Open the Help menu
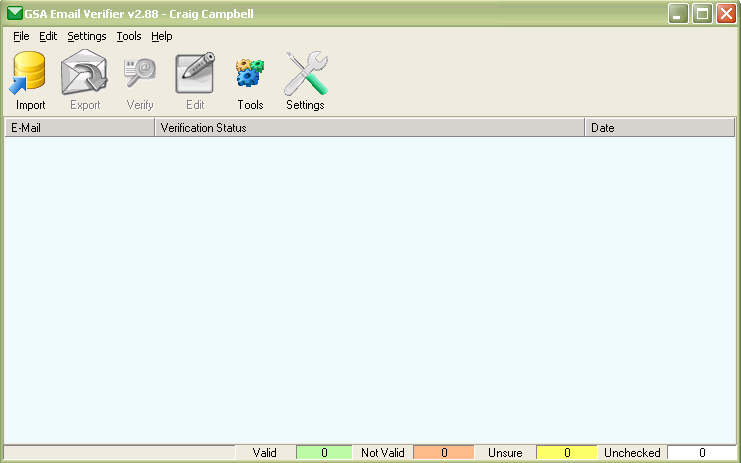741x463 pixels. point(162,36)
